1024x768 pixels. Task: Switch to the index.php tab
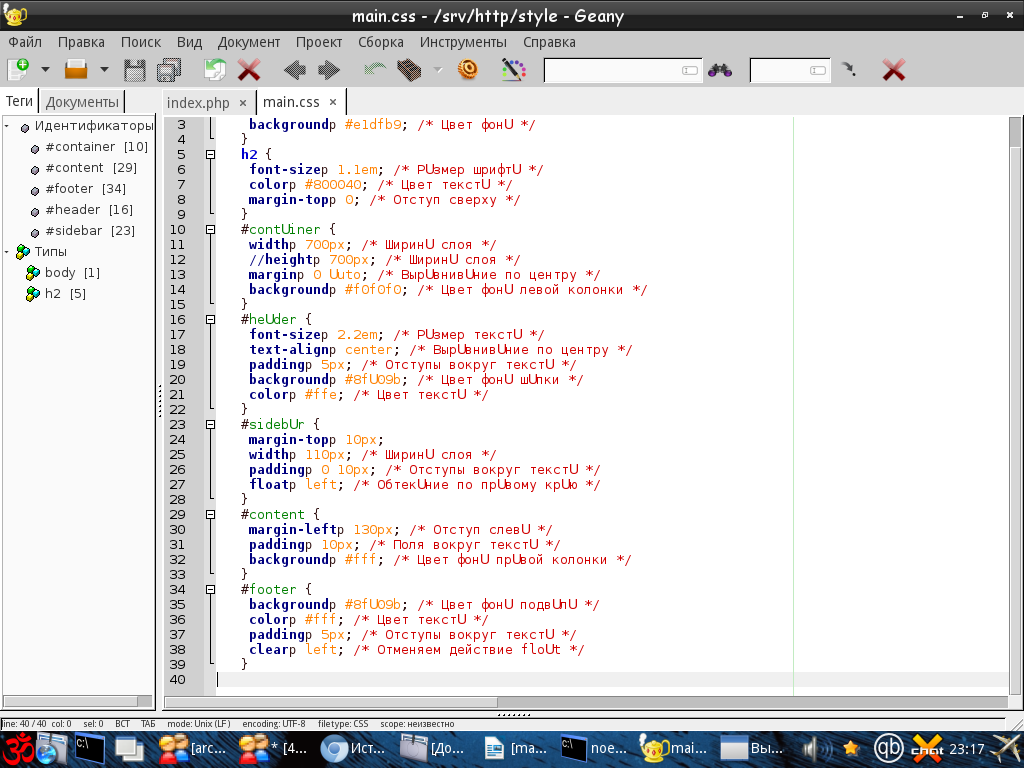coord(198,102)
